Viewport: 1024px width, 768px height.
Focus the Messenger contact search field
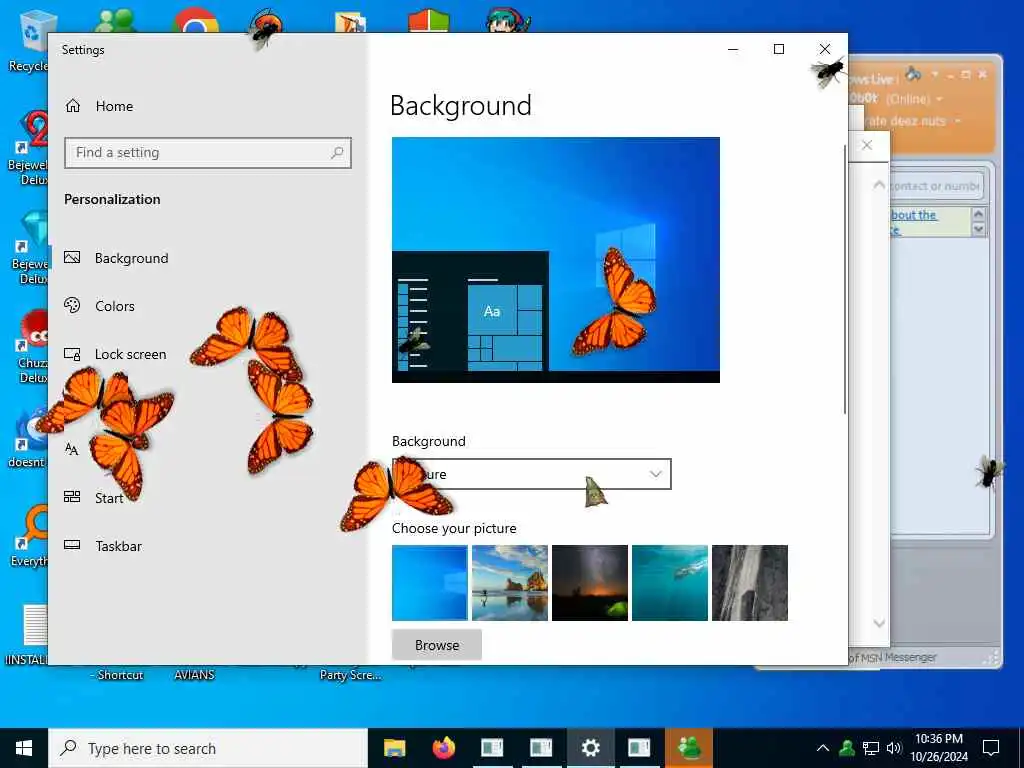point(936,185)
